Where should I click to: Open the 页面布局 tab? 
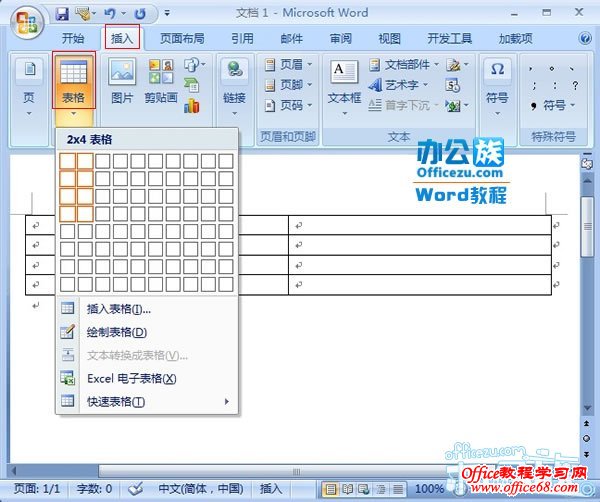(x=182, y=38)
